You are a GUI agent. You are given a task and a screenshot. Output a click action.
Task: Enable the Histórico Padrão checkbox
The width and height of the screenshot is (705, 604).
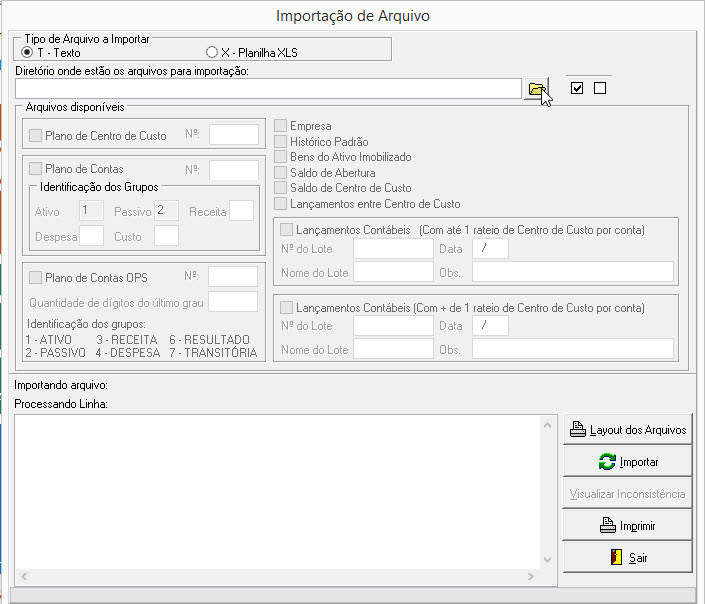(281, 142)
